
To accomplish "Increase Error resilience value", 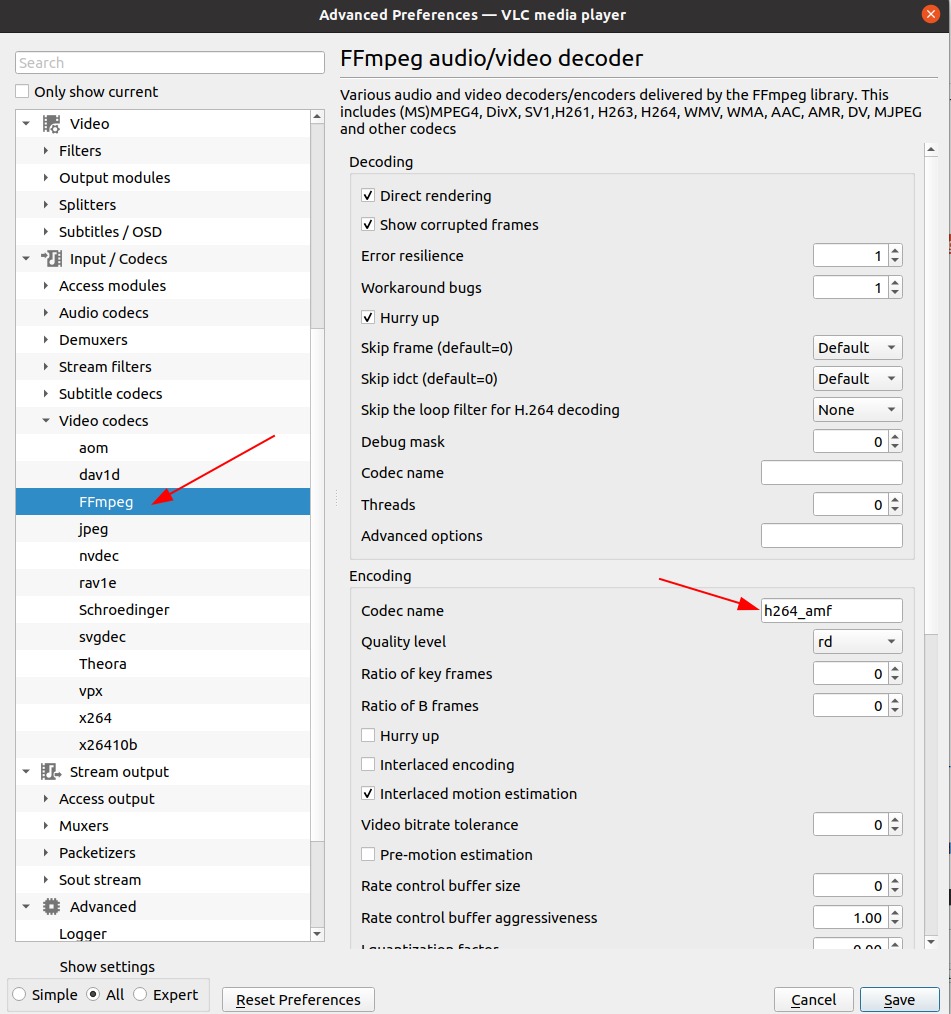I will click(895, 250).
